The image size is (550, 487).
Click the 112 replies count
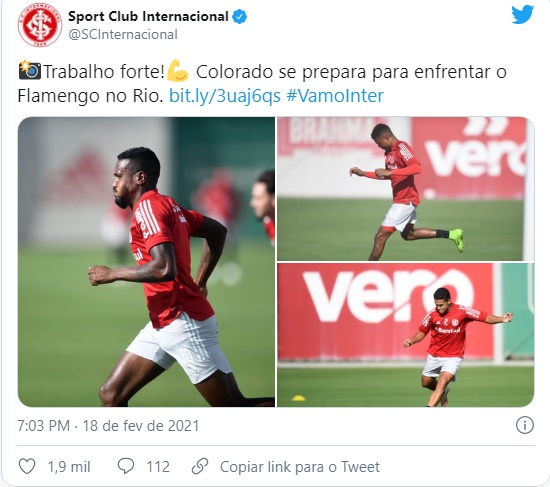point(158,467)
